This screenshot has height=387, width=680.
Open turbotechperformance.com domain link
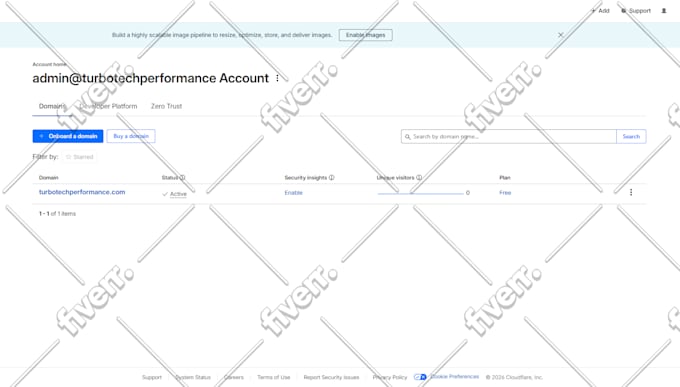tap(82, 192)
